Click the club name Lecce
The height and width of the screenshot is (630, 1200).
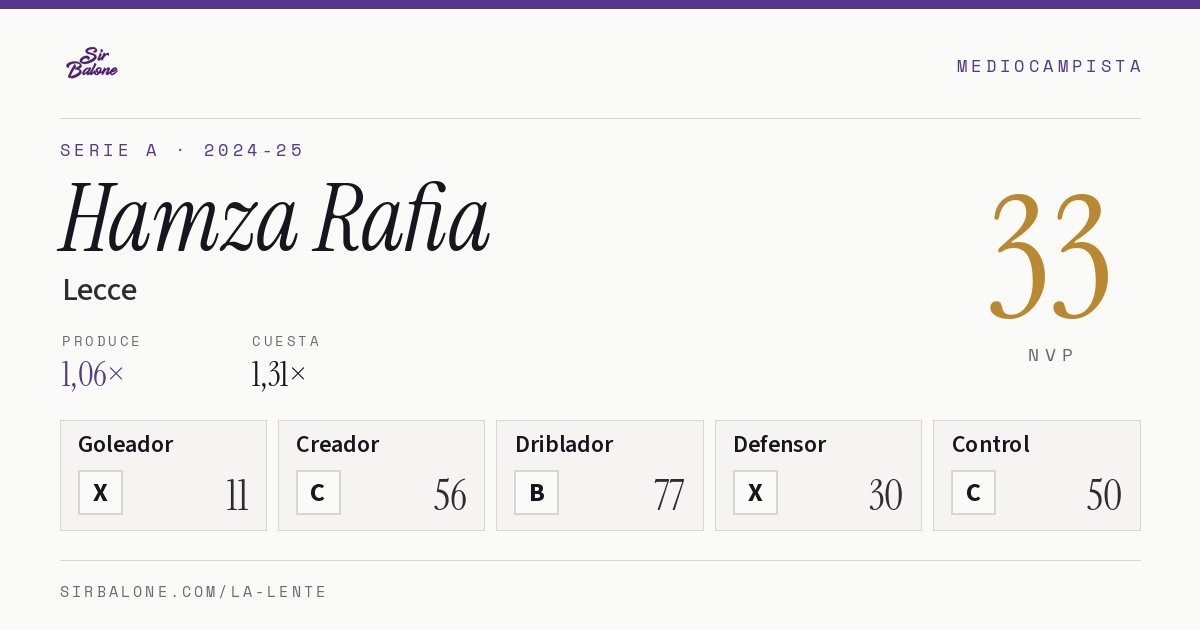(x=99, y=290)
